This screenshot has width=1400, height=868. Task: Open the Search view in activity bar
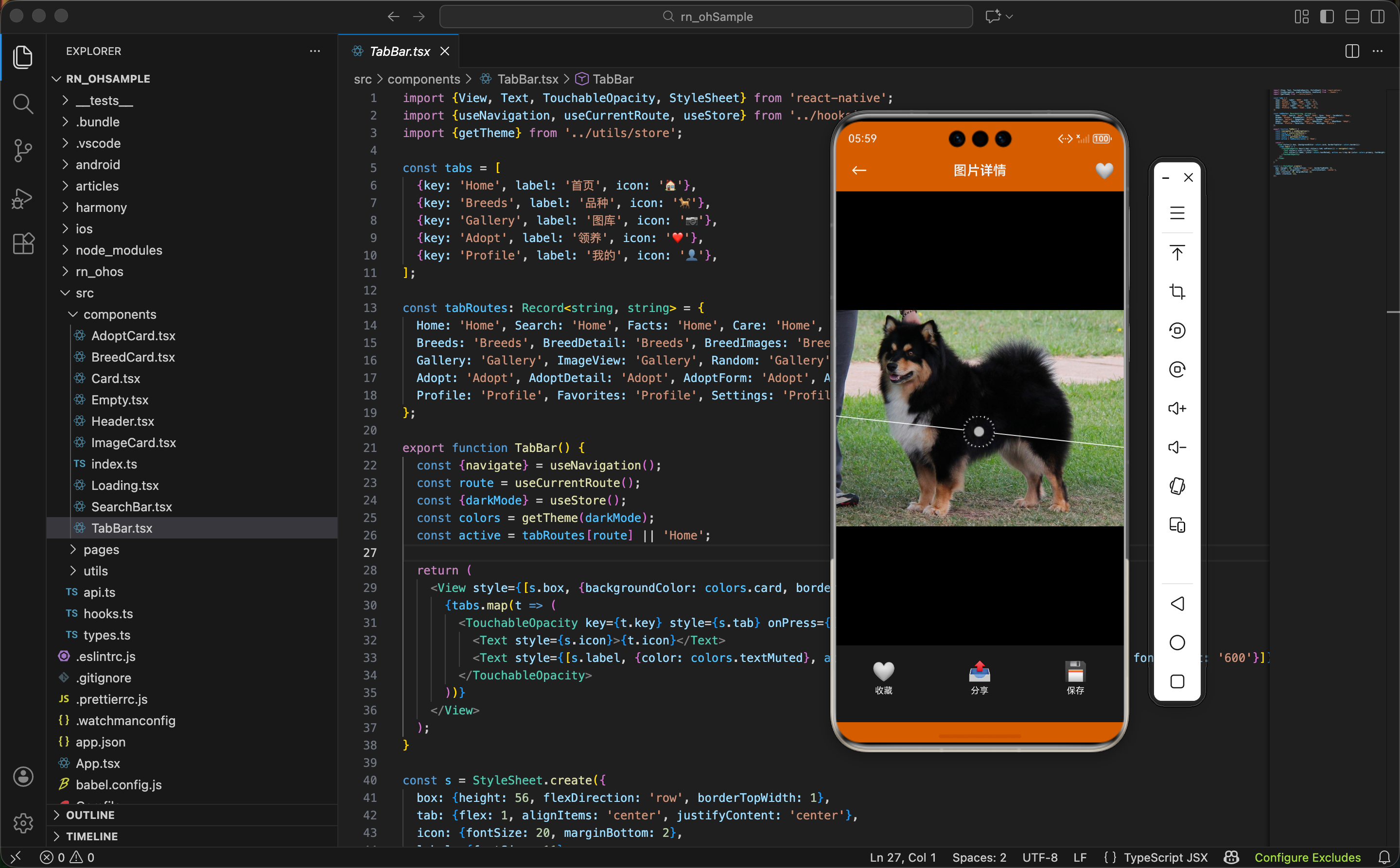(x=23, y=104)
